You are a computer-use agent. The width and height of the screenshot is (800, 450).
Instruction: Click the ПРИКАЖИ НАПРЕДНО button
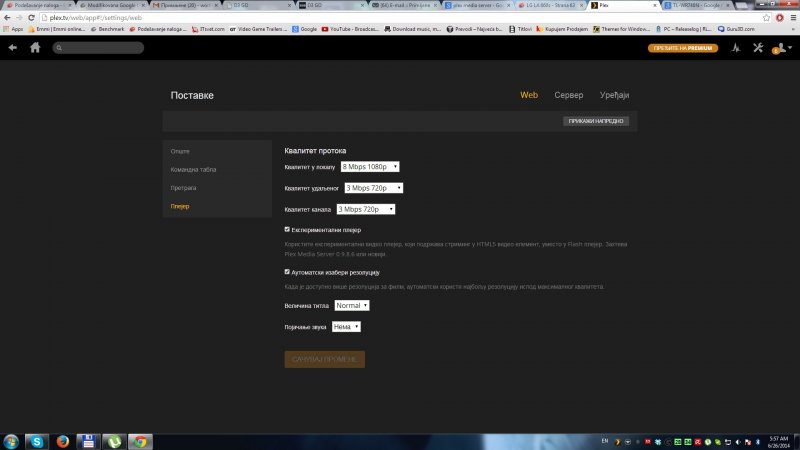point(596,121)
